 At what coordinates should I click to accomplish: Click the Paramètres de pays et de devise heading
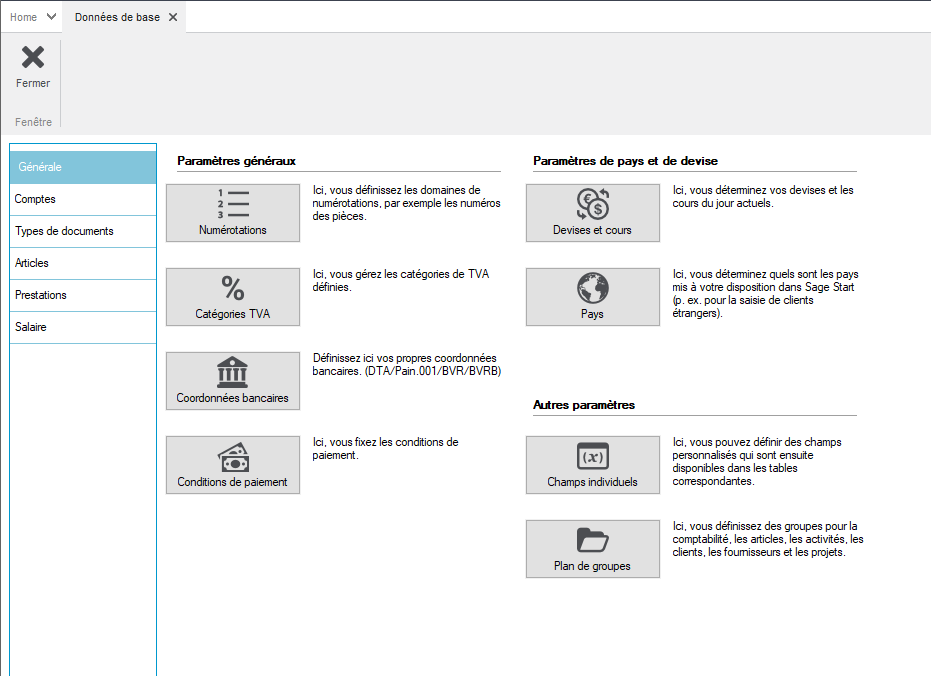coord(625,161)
